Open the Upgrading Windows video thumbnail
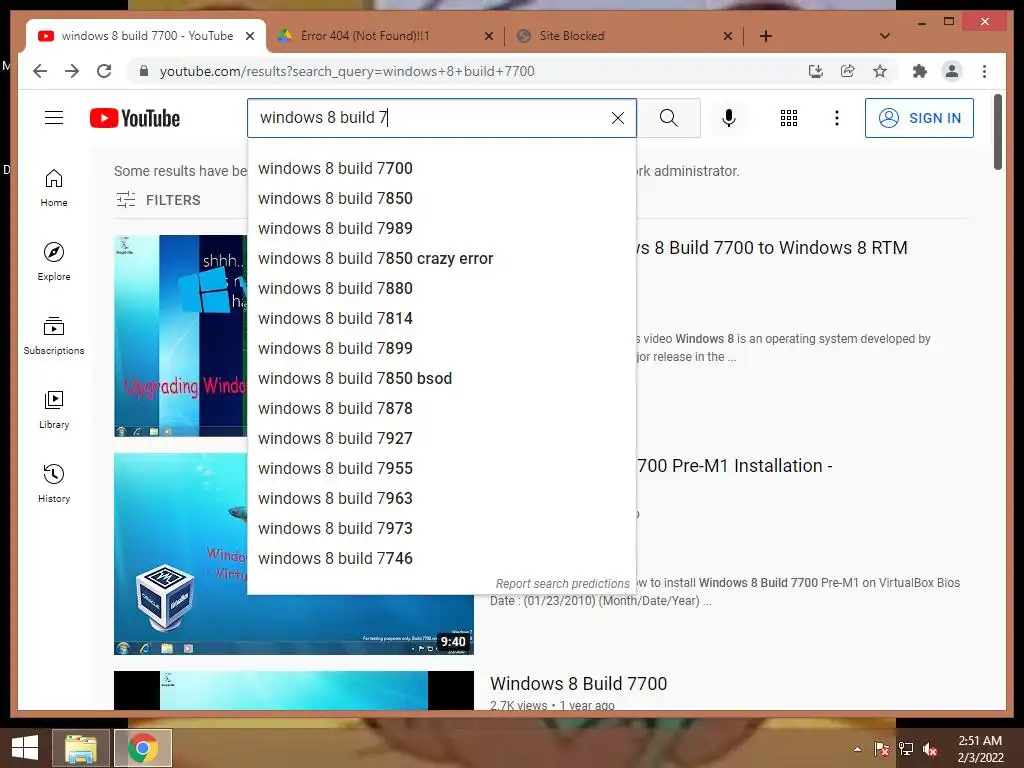Screen dimensions: 1024x768 180,336
